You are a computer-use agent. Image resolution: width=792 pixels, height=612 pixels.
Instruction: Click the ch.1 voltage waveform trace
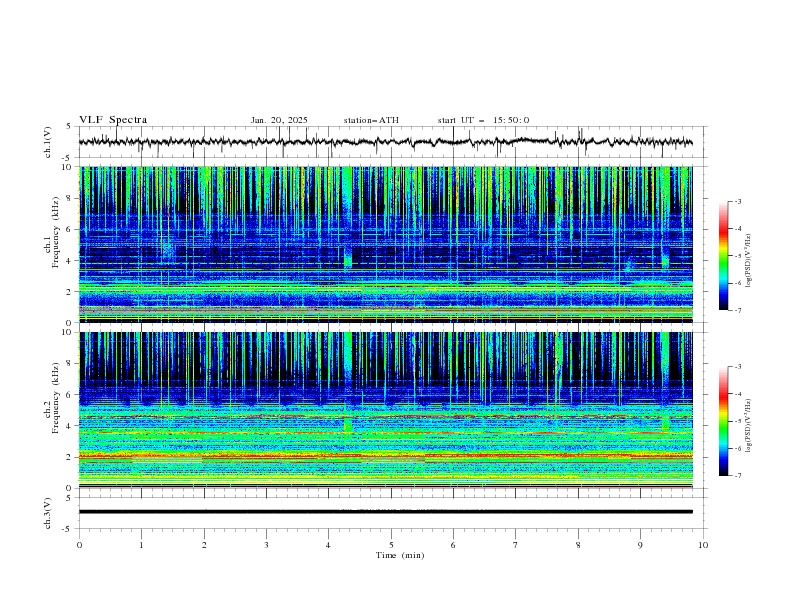[385, 142]
